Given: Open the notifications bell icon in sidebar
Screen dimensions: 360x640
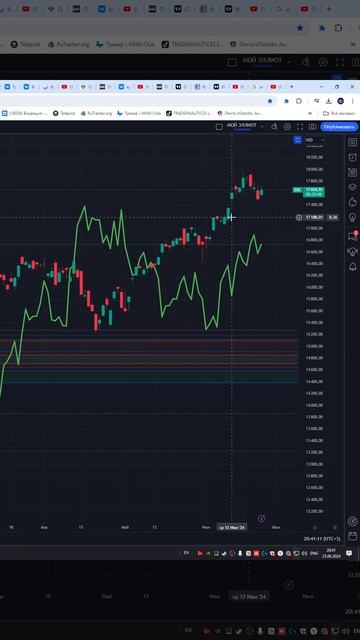Looking at the screenshot, I should [x=353, y=267].
